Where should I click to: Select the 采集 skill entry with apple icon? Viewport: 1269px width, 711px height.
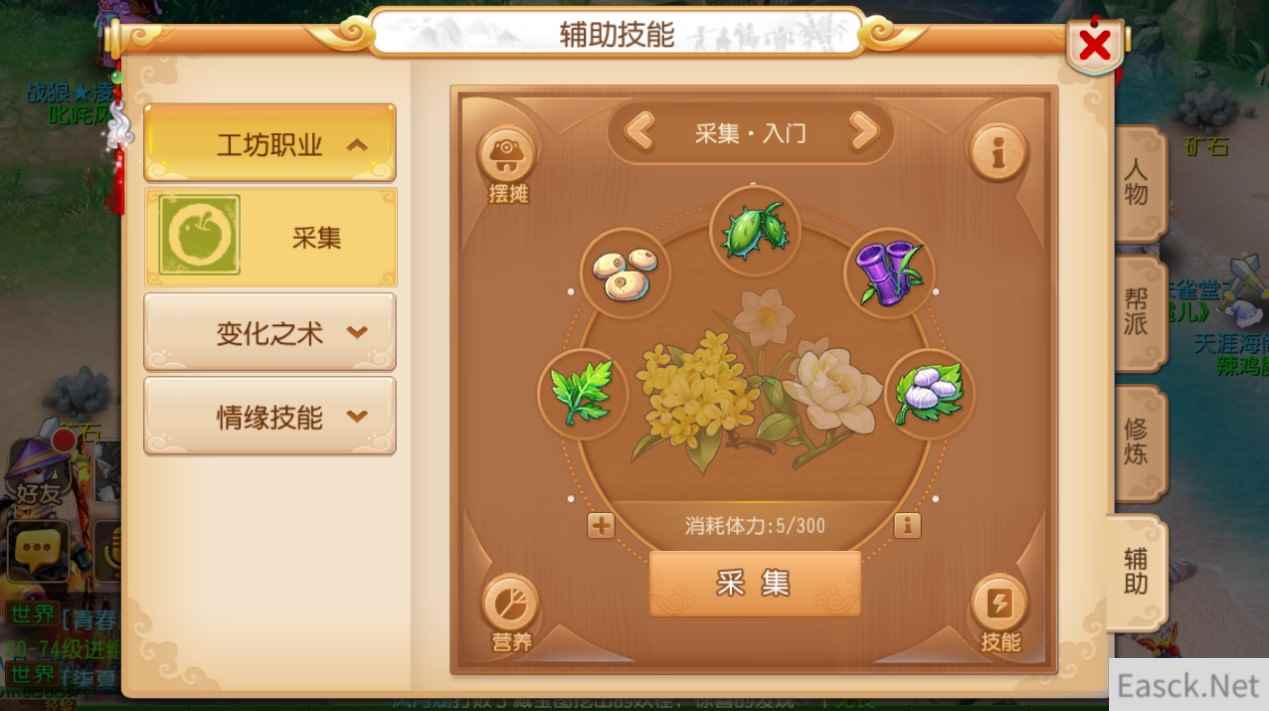tap(270, 236)
